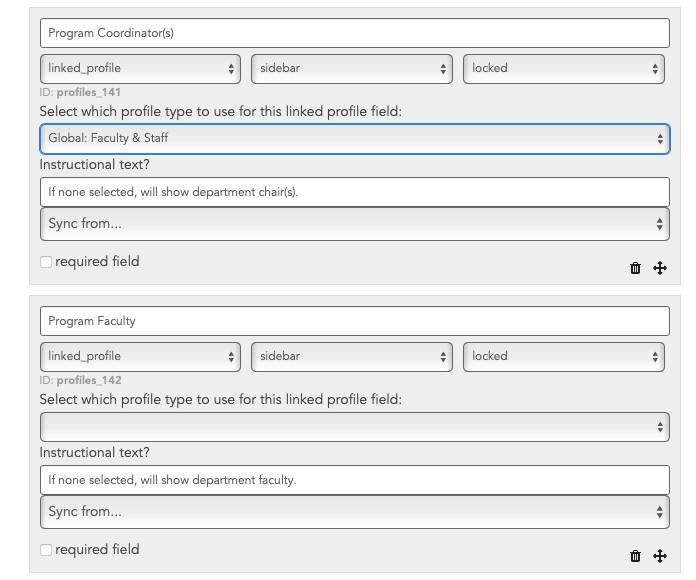Open empty profile type dropdown for Program Faculty
Viewport: 696px width, 580px height.
coord(355,427)
